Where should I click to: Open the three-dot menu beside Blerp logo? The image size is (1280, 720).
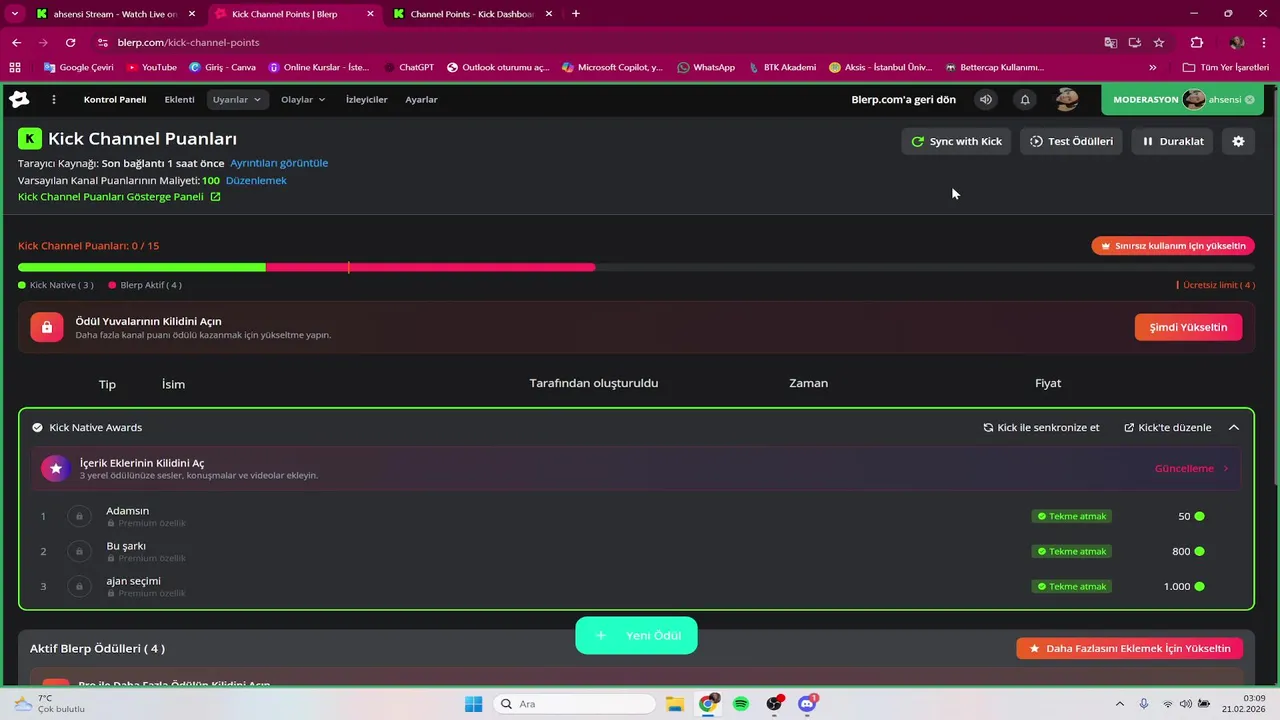54,99
